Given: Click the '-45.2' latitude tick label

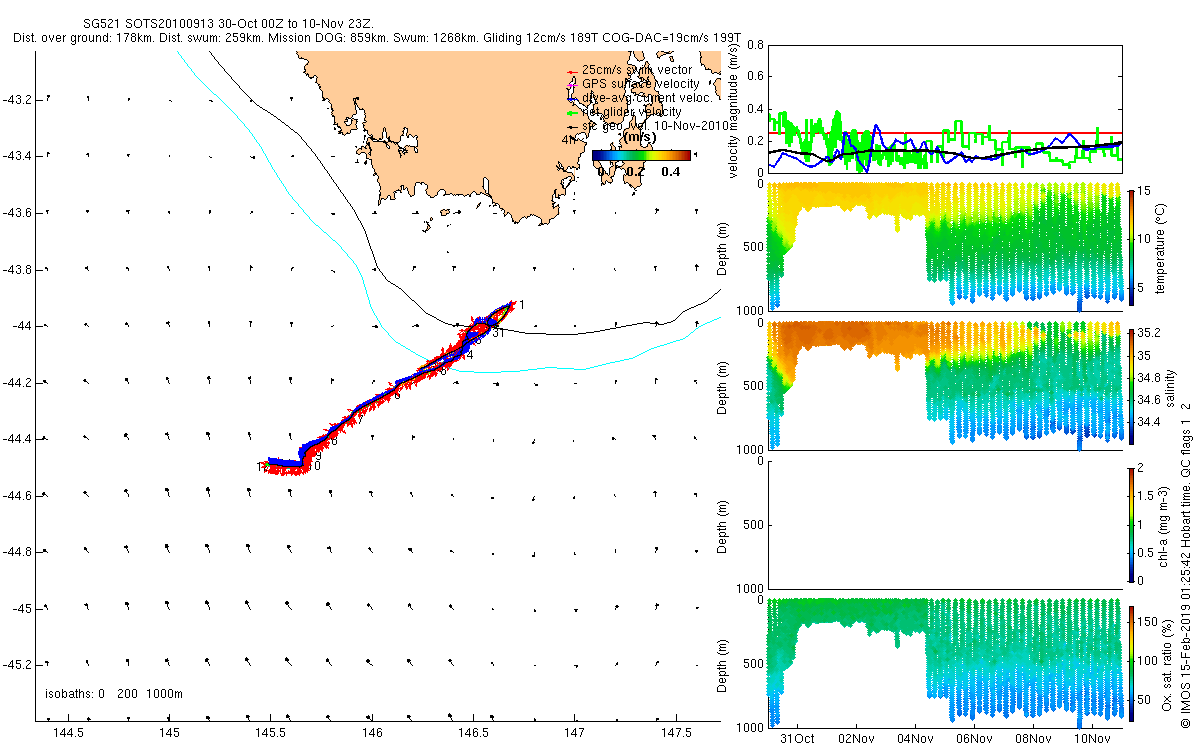Looking at the screenshot, I should pos(17,665).
